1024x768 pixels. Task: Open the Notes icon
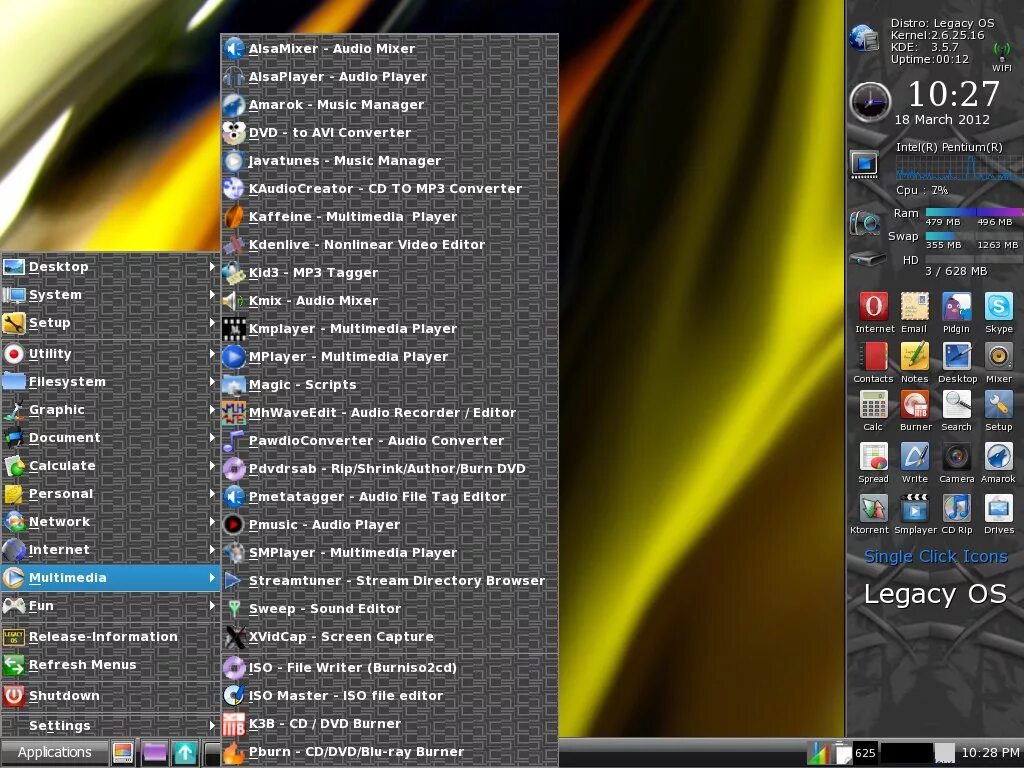(x=914, y=357)
